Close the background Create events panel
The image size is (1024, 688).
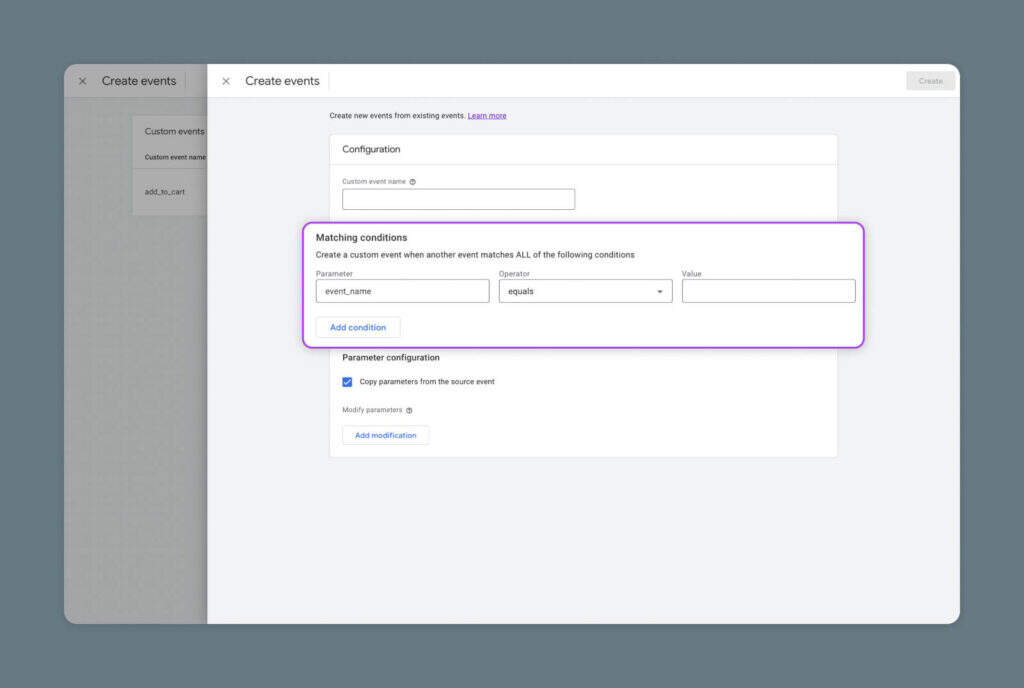coord(83,81)
